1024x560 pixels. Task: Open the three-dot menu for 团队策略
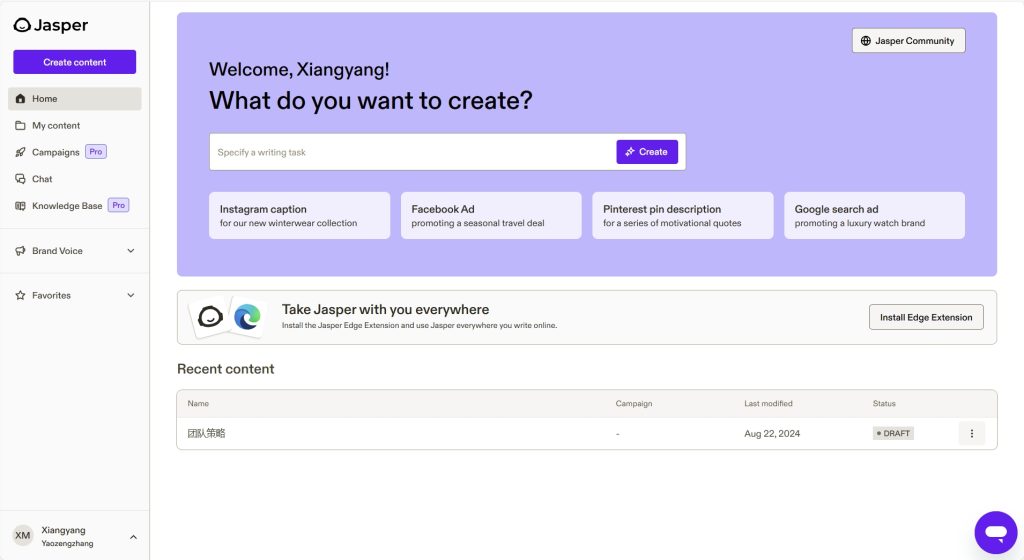click(x=972, y=433)
